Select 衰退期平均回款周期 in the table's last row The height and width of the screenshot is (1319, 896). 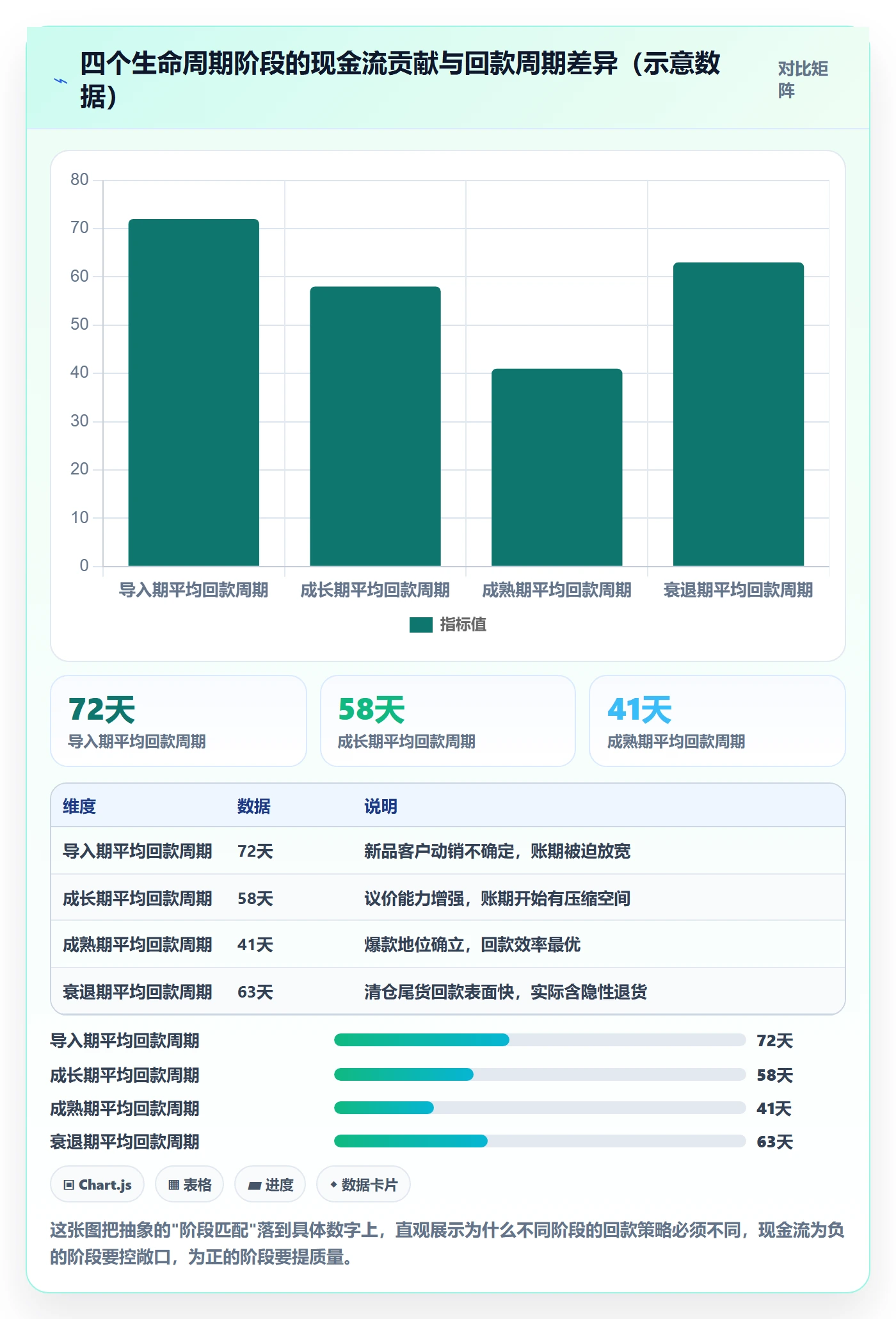pyautogui.click(x=138, y=992)
